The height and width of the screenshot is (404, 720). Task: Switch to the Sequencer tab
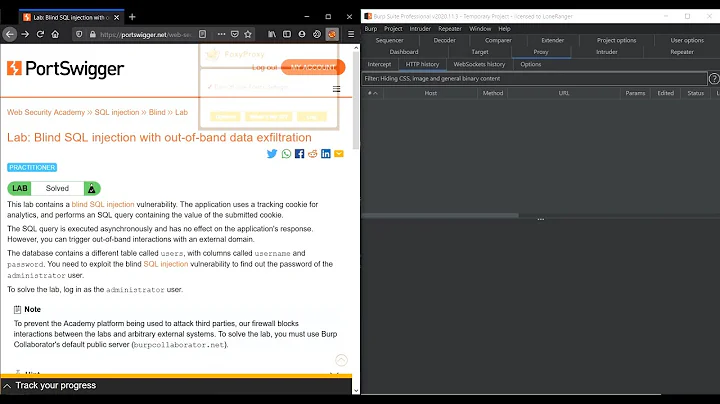[389, 40]
